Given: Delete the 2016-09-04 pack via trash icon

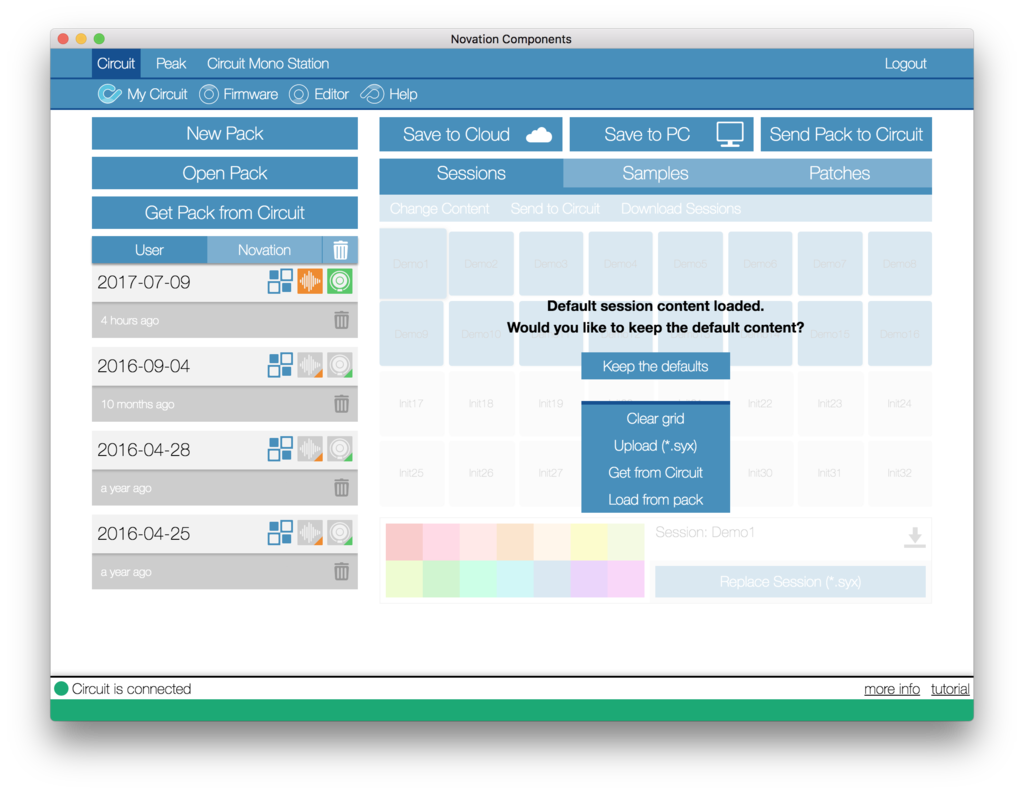Looking at the screenshot, I should (341, 404).
